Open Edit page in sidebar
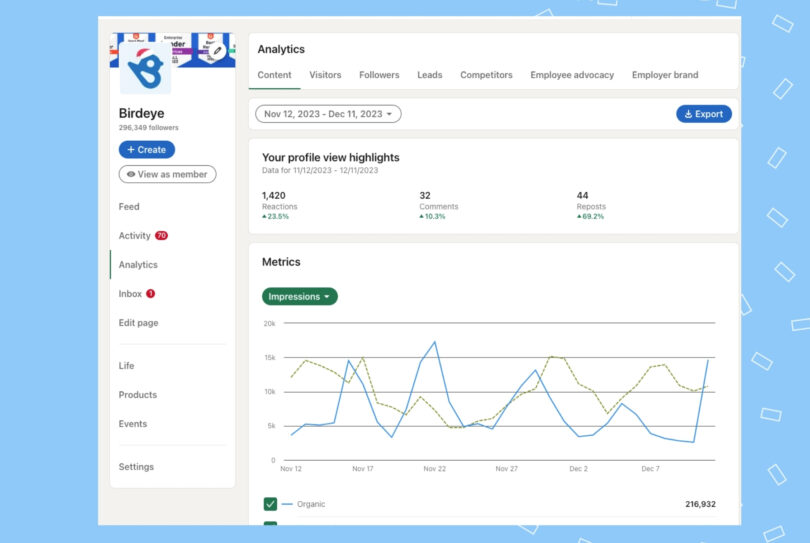The height and width of the screenshot is (543, 810). 138,322
